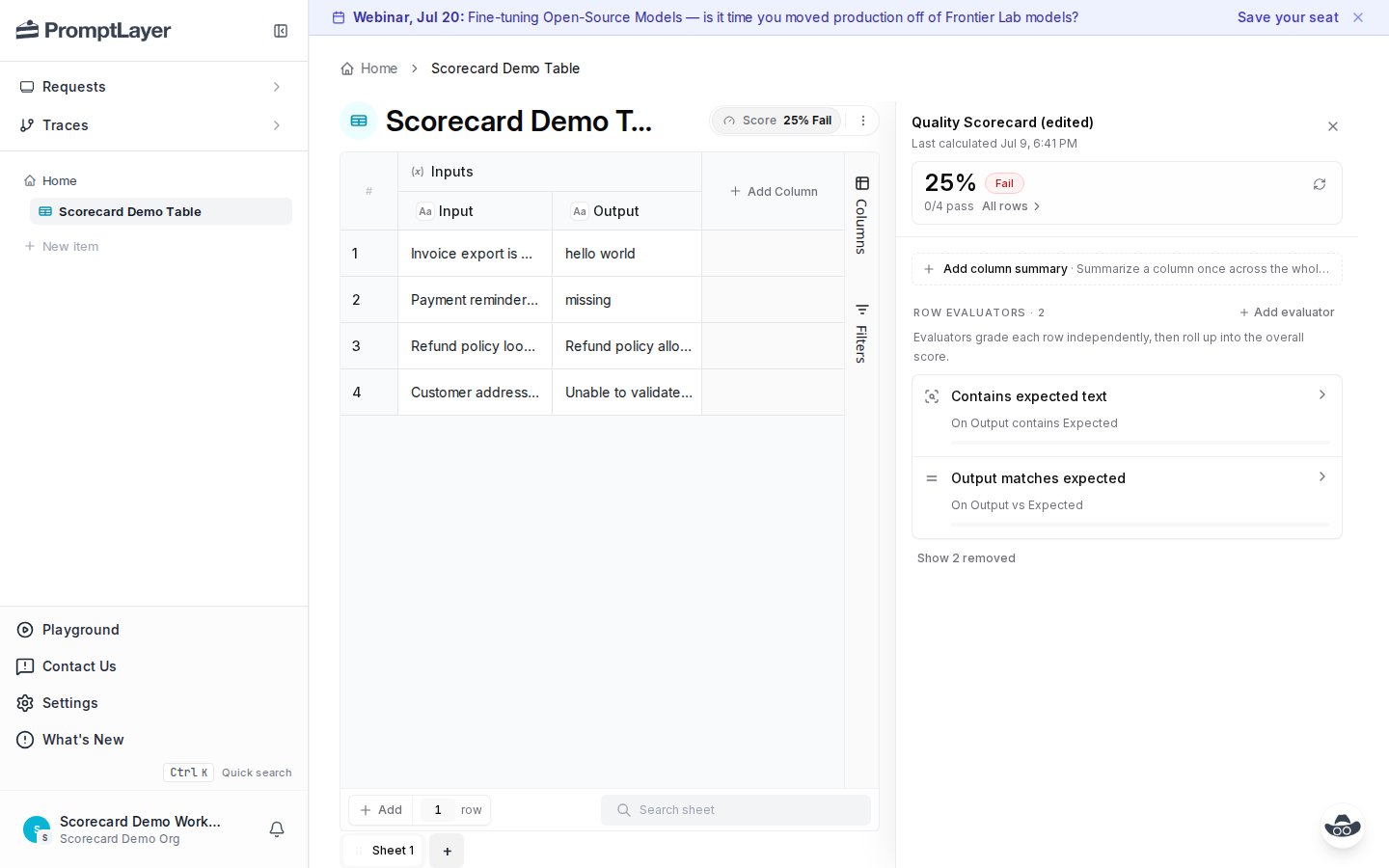The width and height of the screenshot is (1389, 868).
Task: Select Scorecard Demo Table tree item
Action: tap(161, 211)
